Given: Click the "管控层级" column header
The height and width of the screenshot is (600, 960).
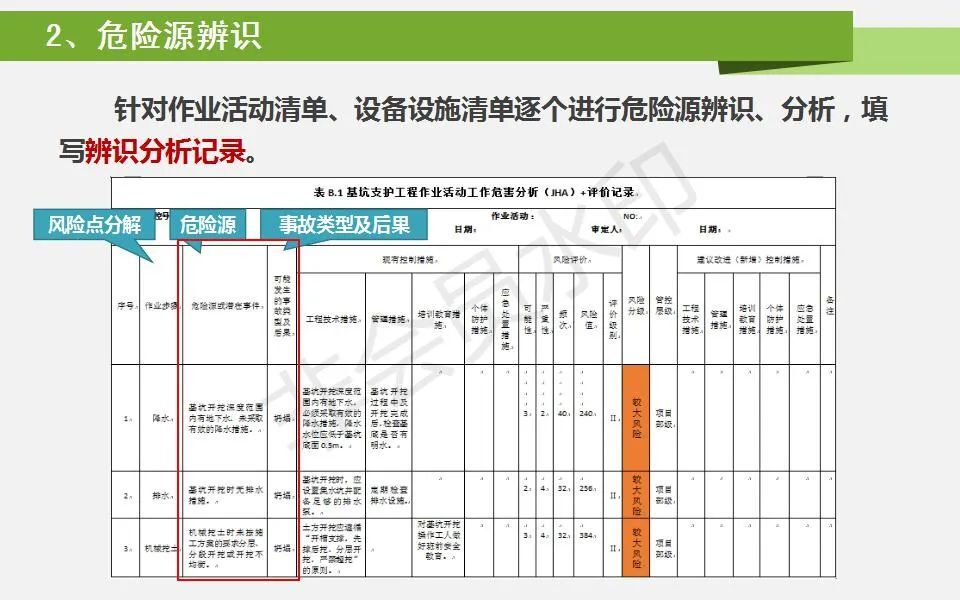Looking at the screenshot, I should [663, 306].
